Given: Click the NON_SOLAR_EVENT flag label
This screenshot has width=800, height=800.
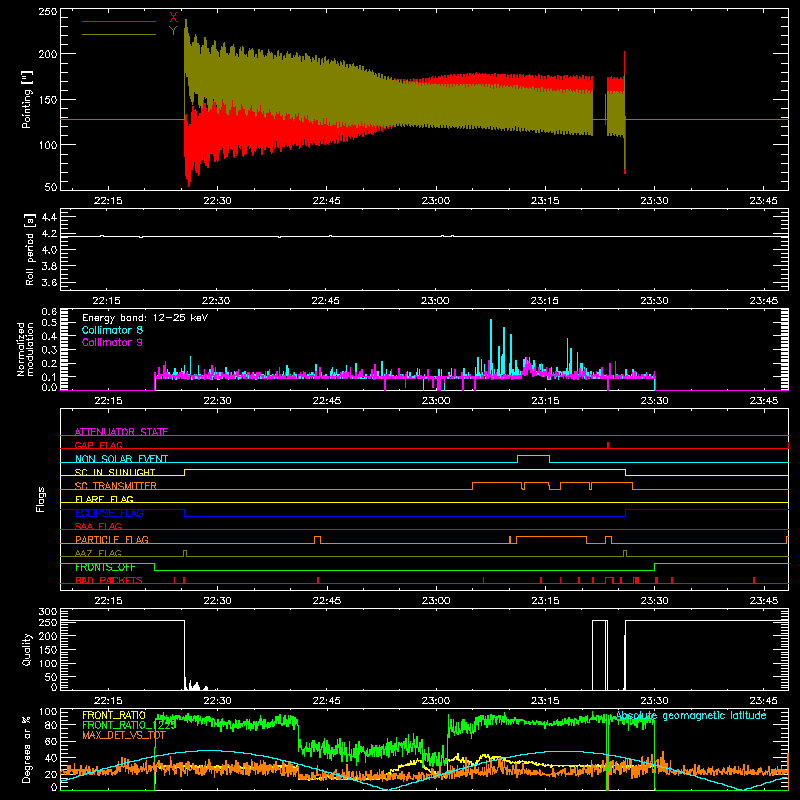Looking at the screenshot, I should coord(121,459).
